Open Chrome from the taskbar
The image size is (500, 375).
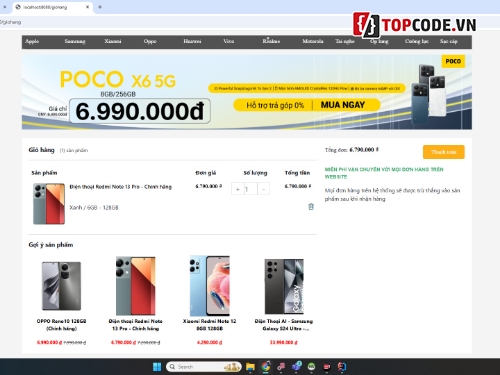coord(266,367)
